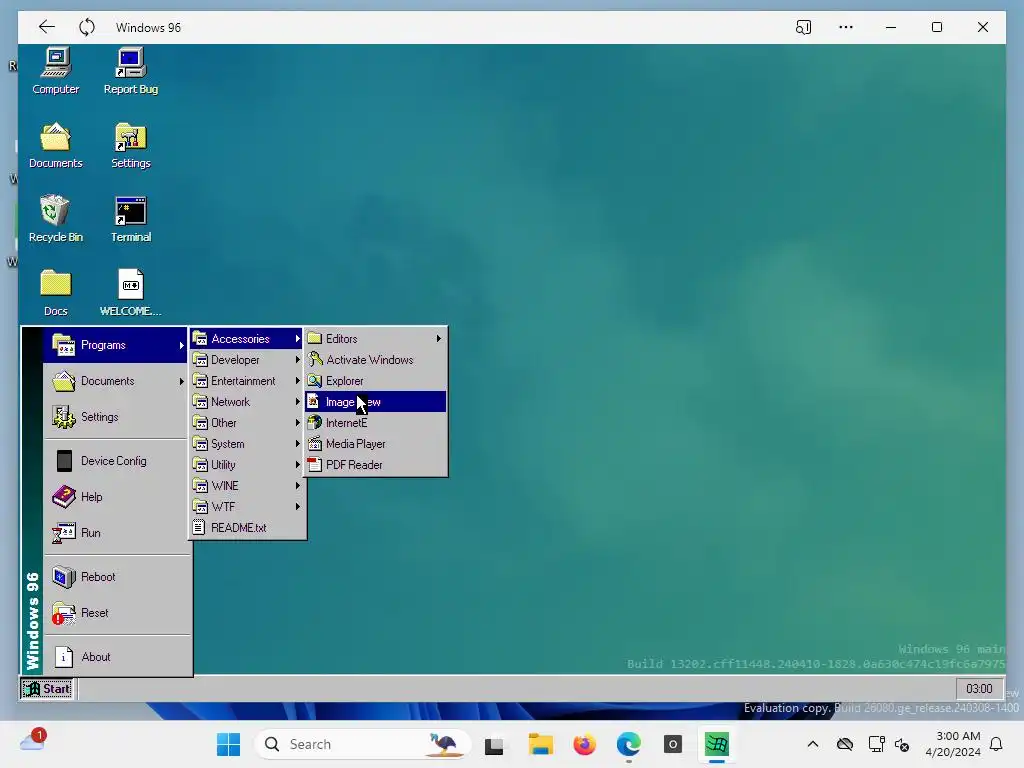Expand the Accessories program folder

(x=247, y=338)
